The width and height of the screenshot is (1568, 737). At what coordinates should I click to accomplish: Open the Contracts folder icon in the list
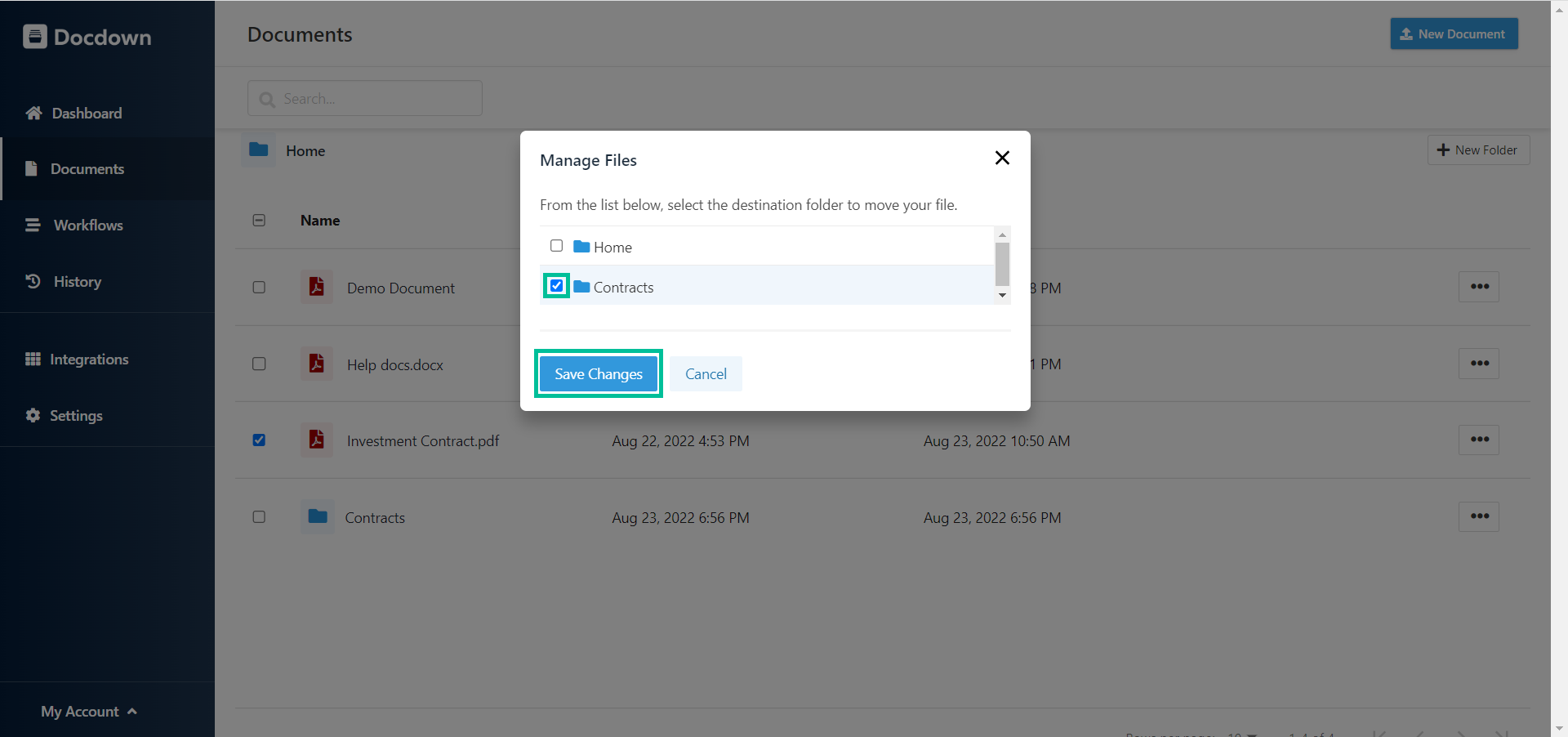(316, 516)
